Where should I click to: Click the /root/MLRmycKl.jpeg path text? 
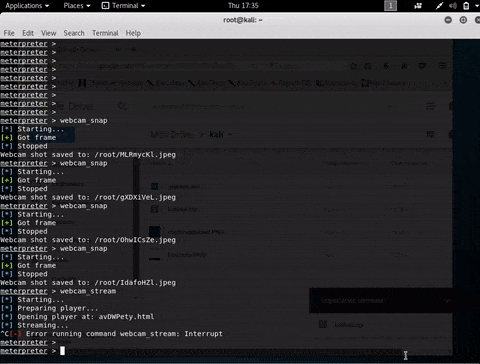[135, 155]
